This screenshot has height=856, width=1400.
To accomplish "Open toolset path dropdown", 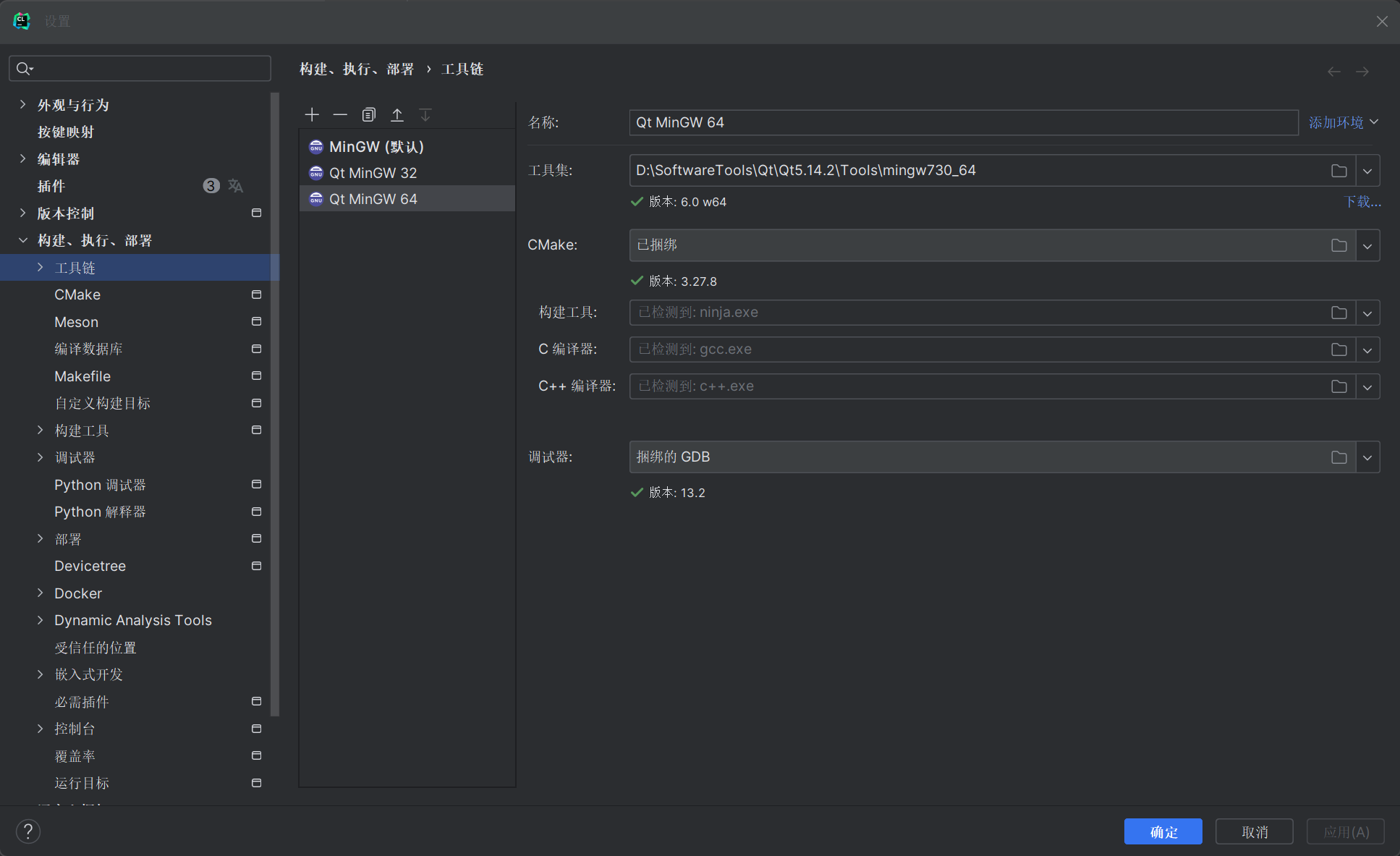I will 1367,171.
